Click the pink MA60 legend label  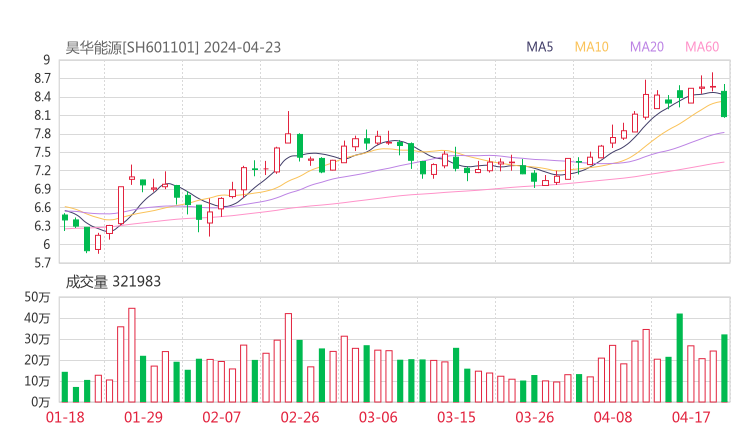[x=701, y=47]
